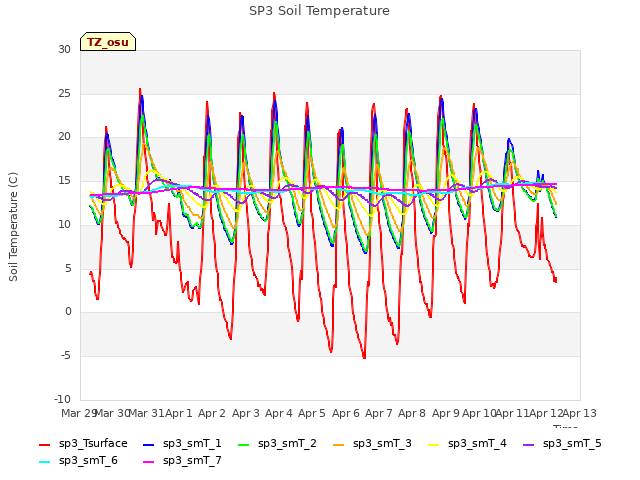Click the 10 y-axis tick label
640x480 pixels.
point(64,224)
